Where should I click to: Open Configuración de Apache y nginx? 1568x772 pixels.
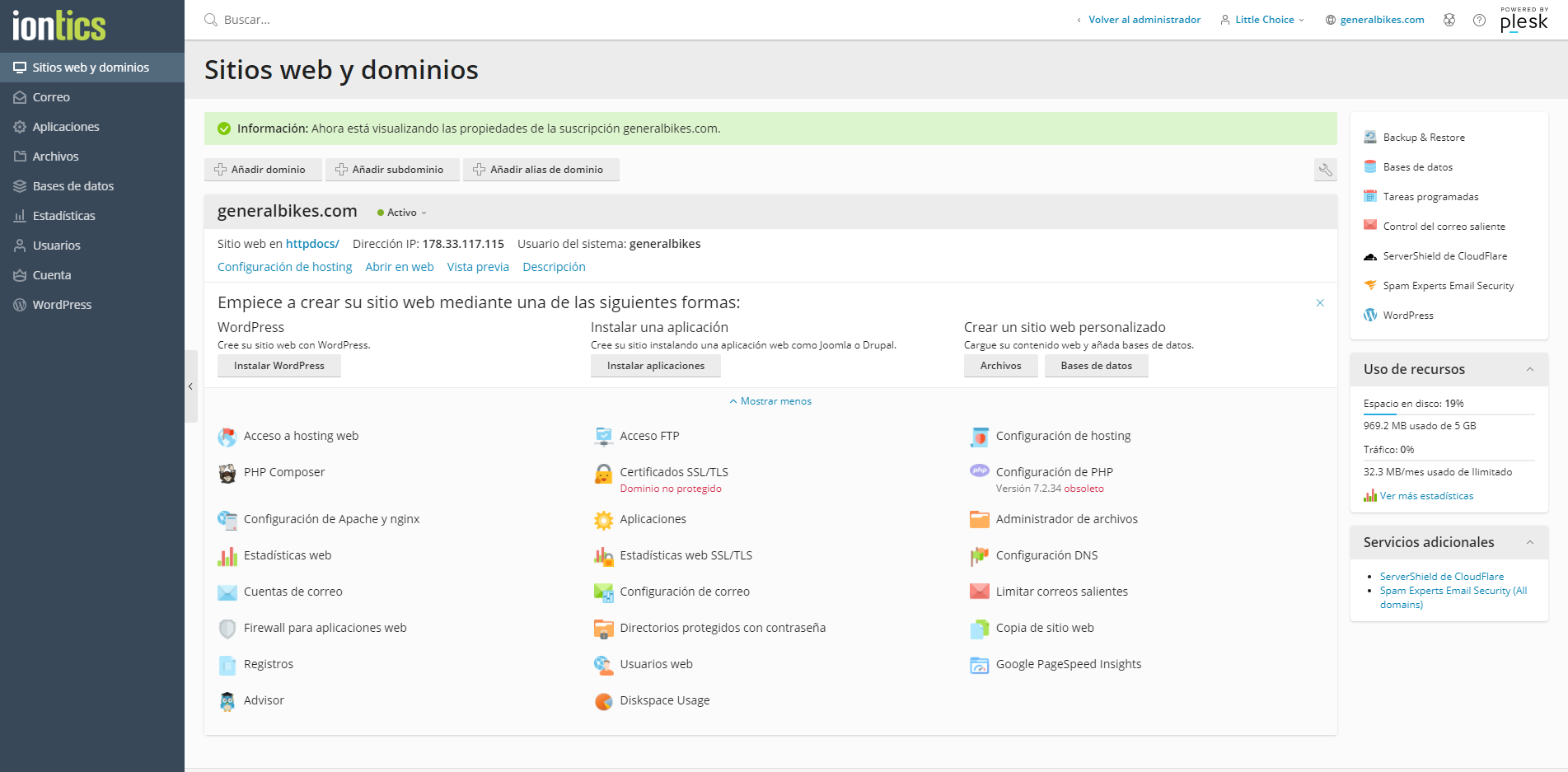tap(332, 519)
